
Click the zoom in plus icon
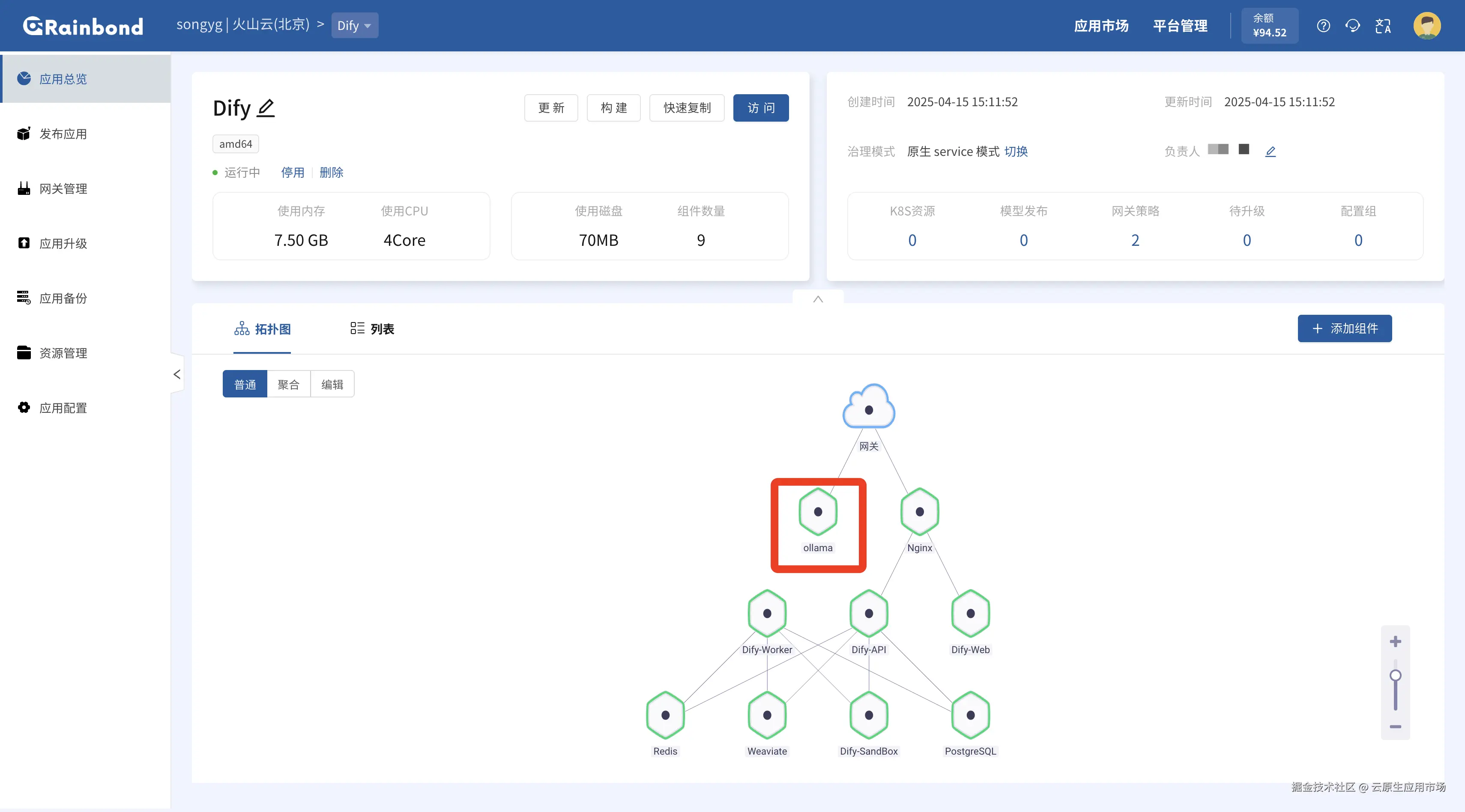point(1395,642)
